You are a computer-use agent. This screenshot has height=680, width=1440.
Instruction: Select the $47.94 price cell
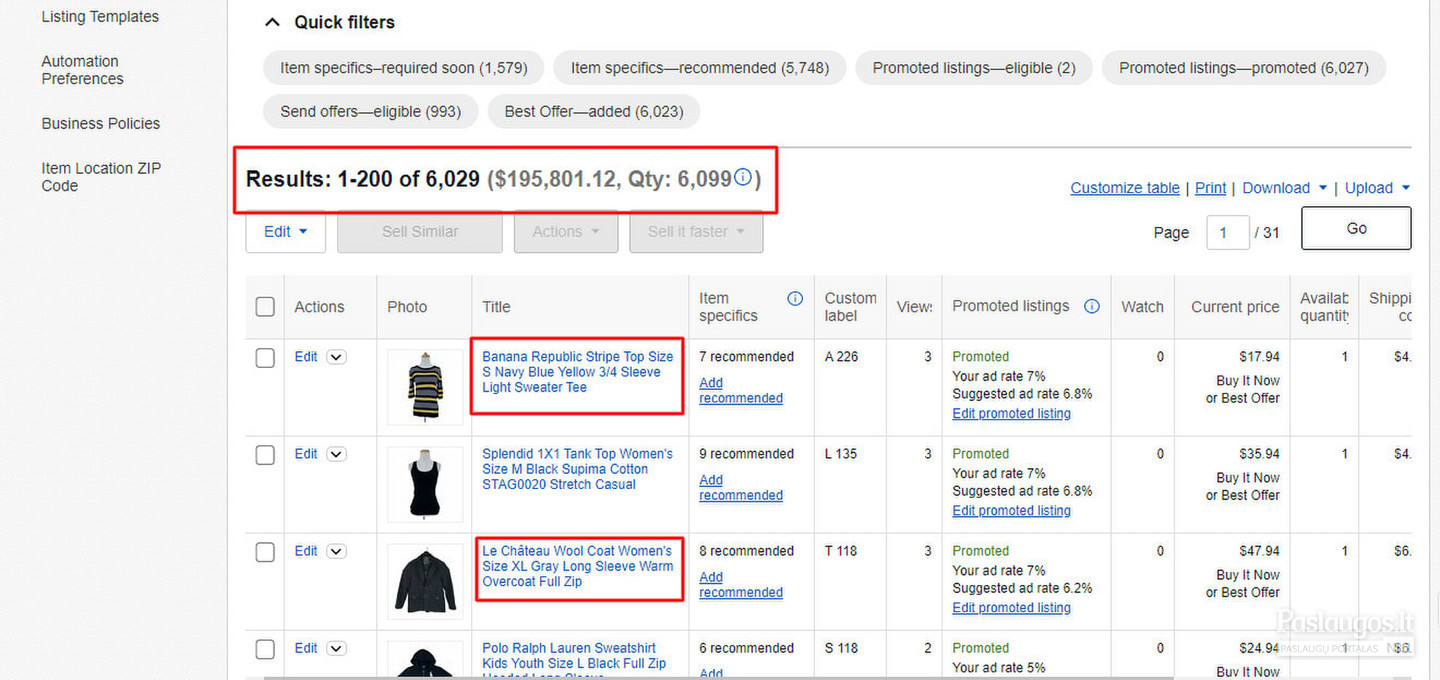(x=1259, y=551)
